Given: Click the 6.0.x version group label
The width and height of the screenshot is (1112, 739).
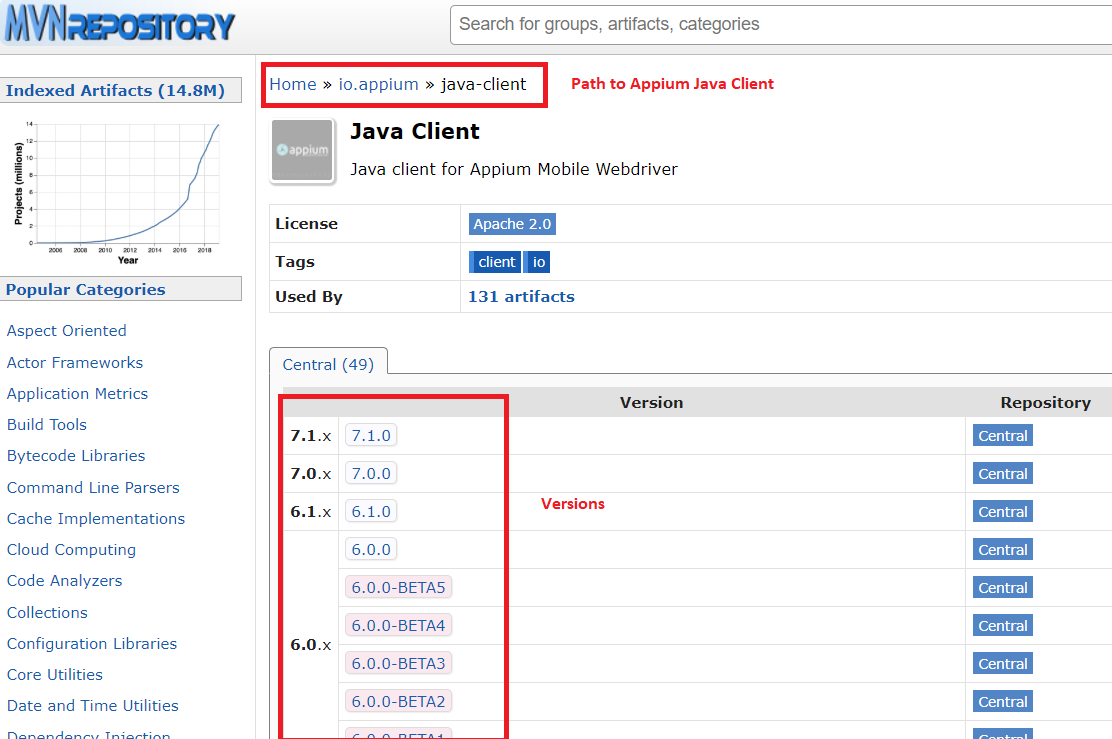Looking at the screenshot, I should [x=311, y=645].
